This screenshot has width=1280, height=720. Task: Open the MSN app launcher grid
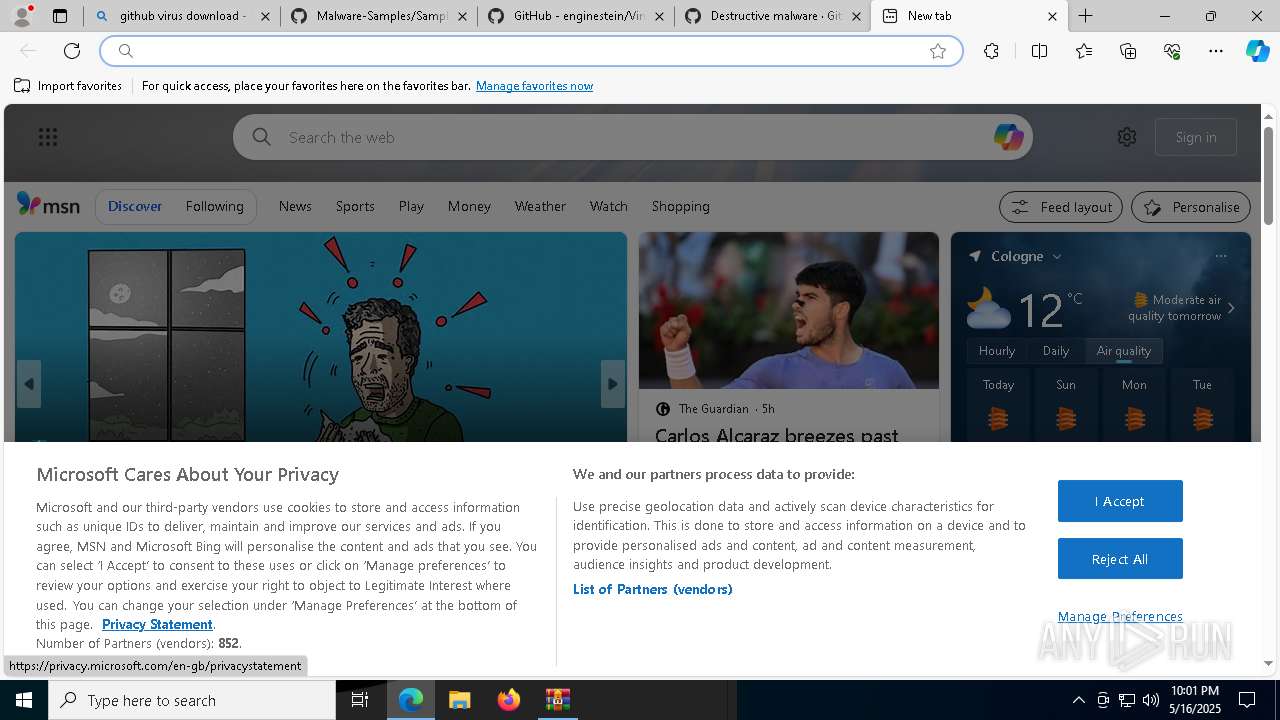[48, 137]
